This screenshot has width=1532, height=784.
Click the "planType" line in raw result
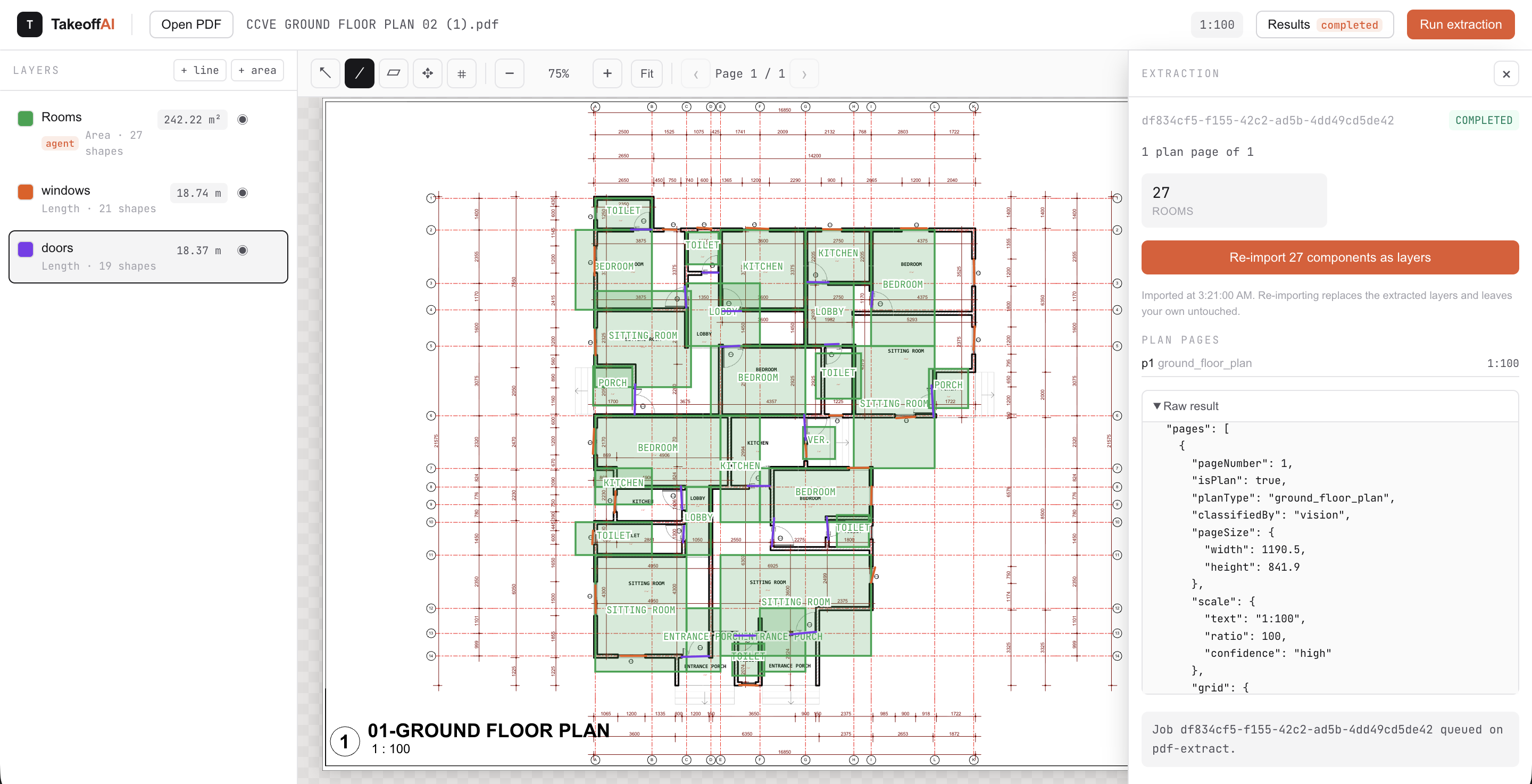[1293, 498]
